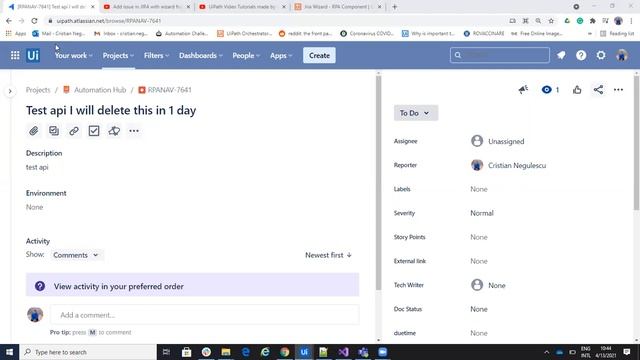
Task: Click the Story Points None value
Action: pyautogui.click(x=479, y=237)
